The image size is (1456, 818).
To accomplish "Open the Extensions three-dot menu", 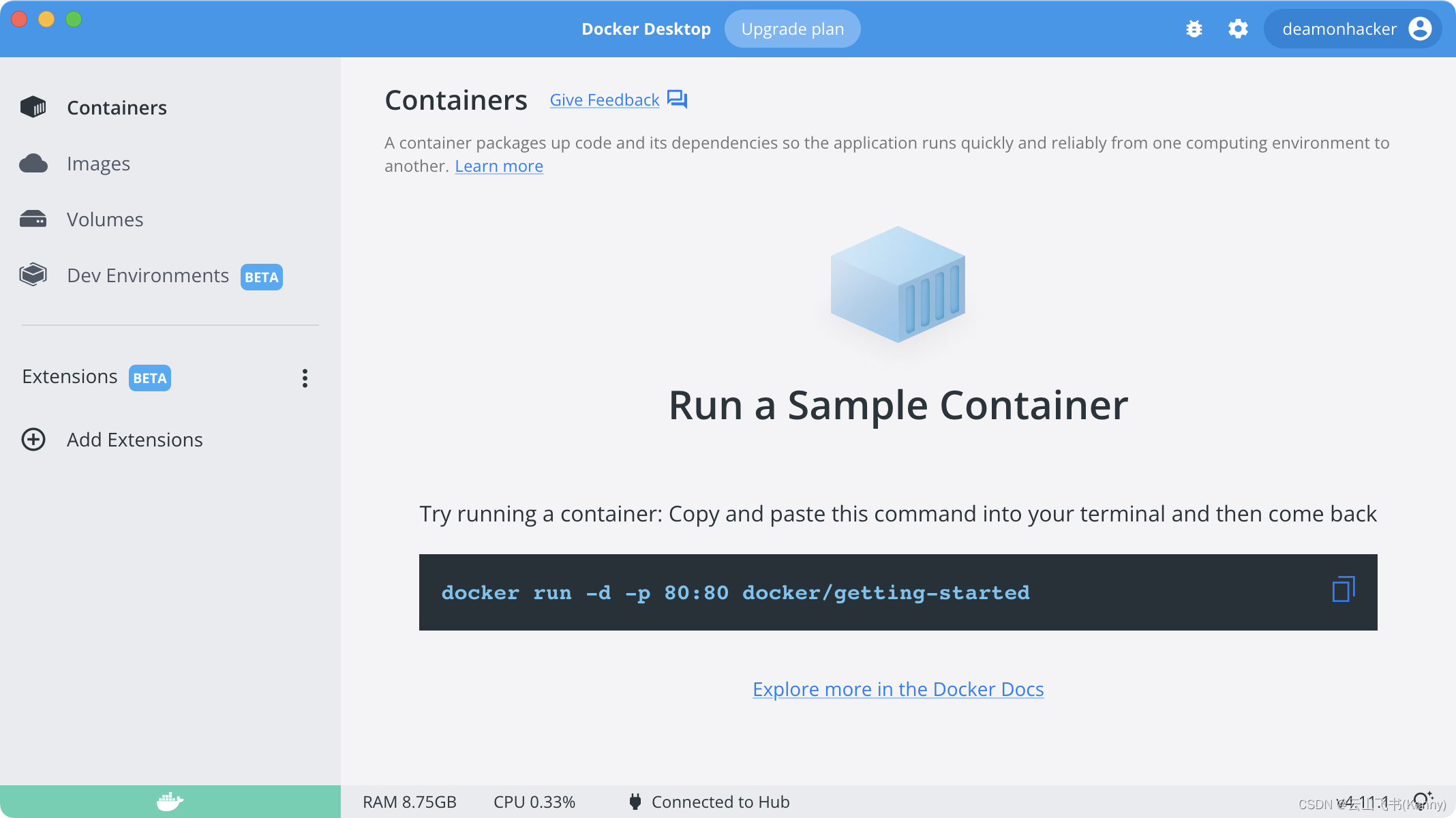I will click(305, 378).
